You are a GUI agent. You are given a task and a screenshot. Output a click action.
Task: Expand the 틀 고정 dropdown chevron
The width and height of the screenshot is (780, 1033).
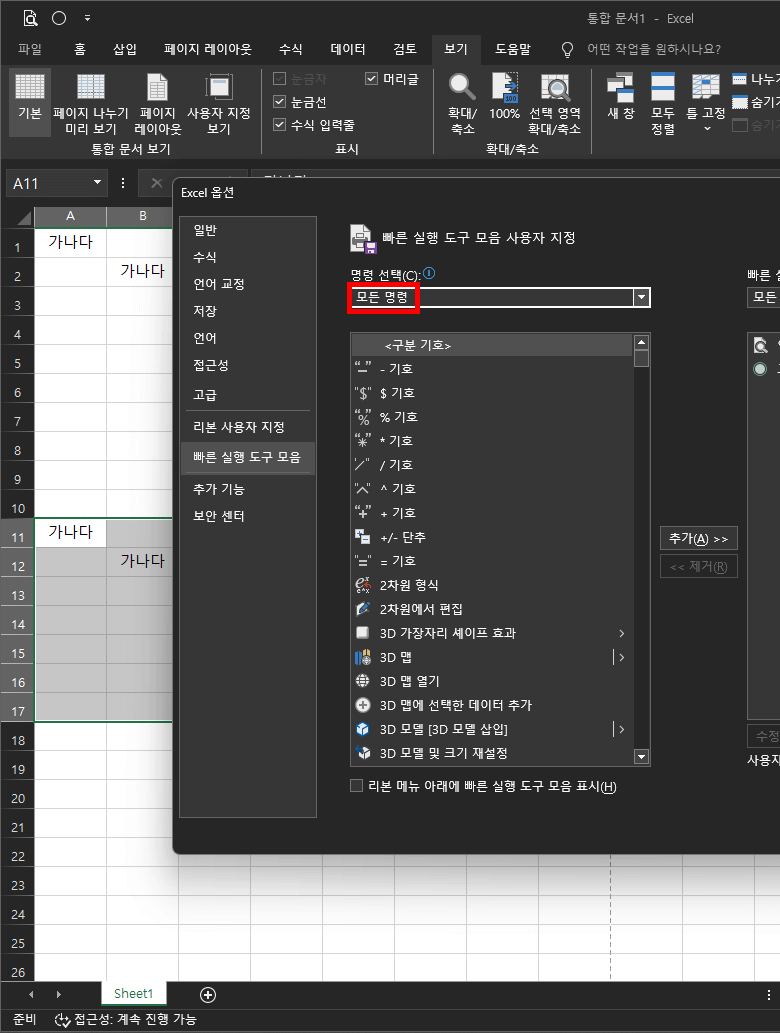pyautogui.click(x=708, y=129)
